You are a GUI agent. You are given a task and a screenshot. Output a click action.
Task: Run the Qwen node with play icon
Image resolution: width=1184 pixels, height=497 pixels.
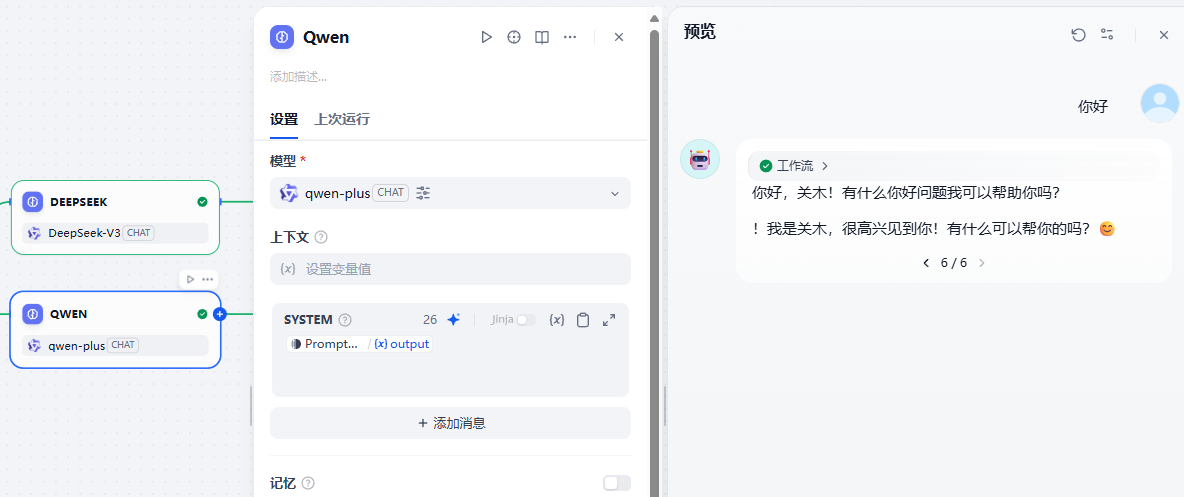pyautogui.click(x=486, y=37)
